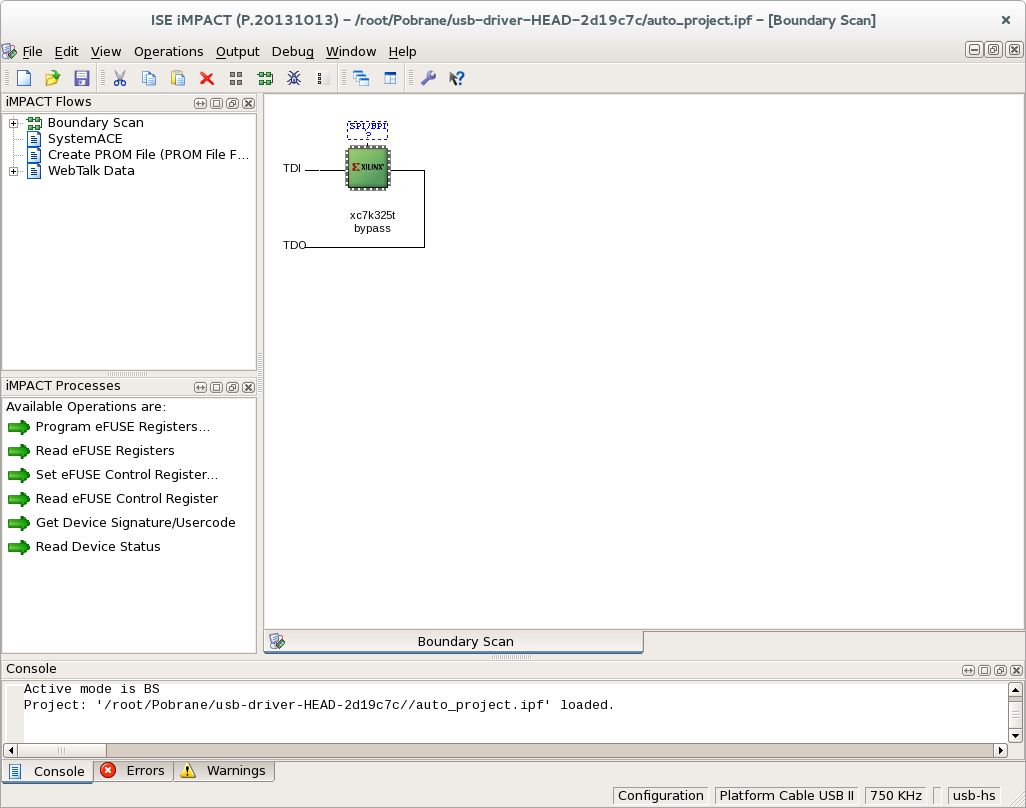This screenshot has height=808, width=1026.
Task: Run Program eFUSE Registers operation
Action: tap(122, 427)
